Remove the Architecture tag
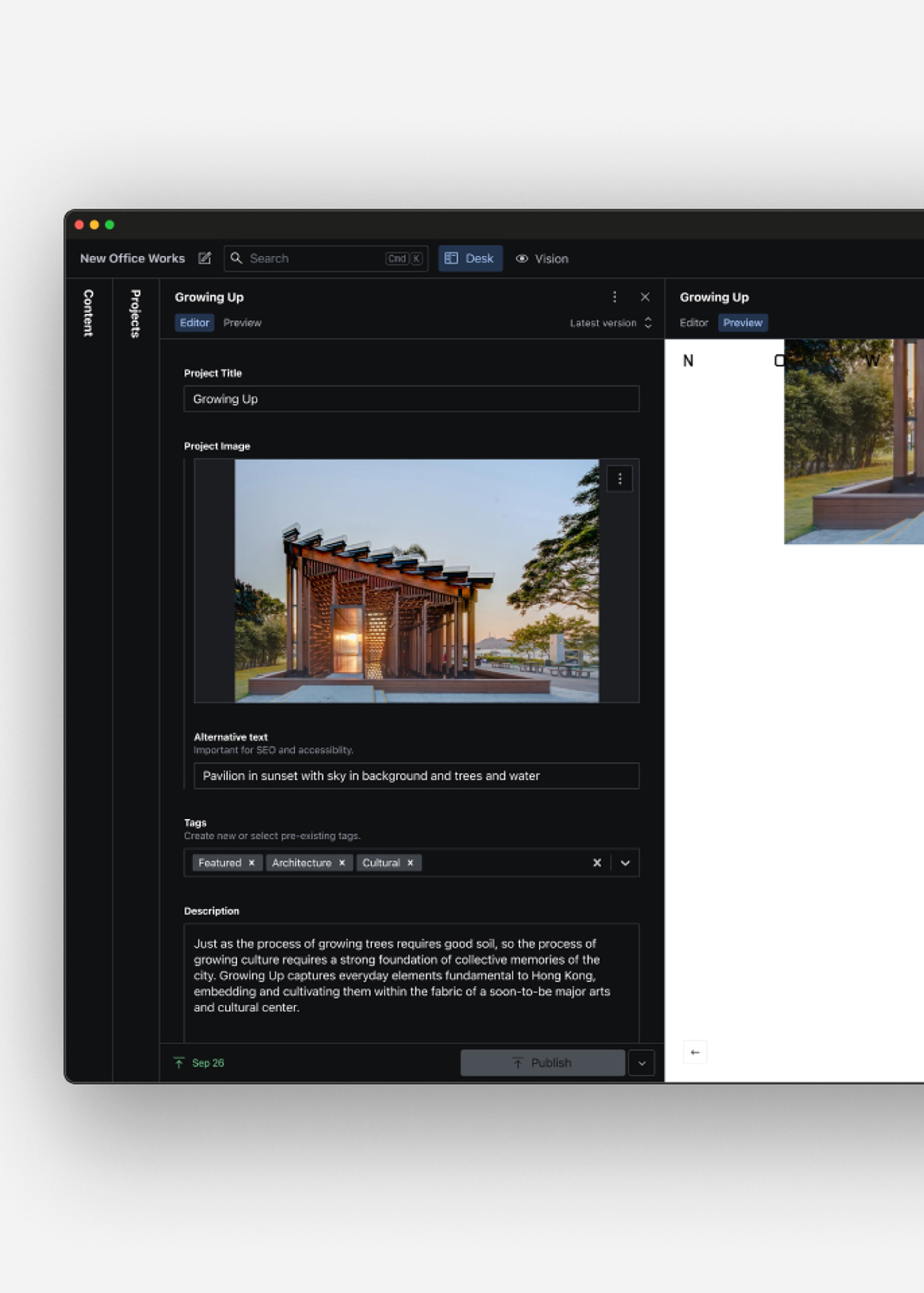Viewport: 924px width, 1293px height. [x=342, y=863]
